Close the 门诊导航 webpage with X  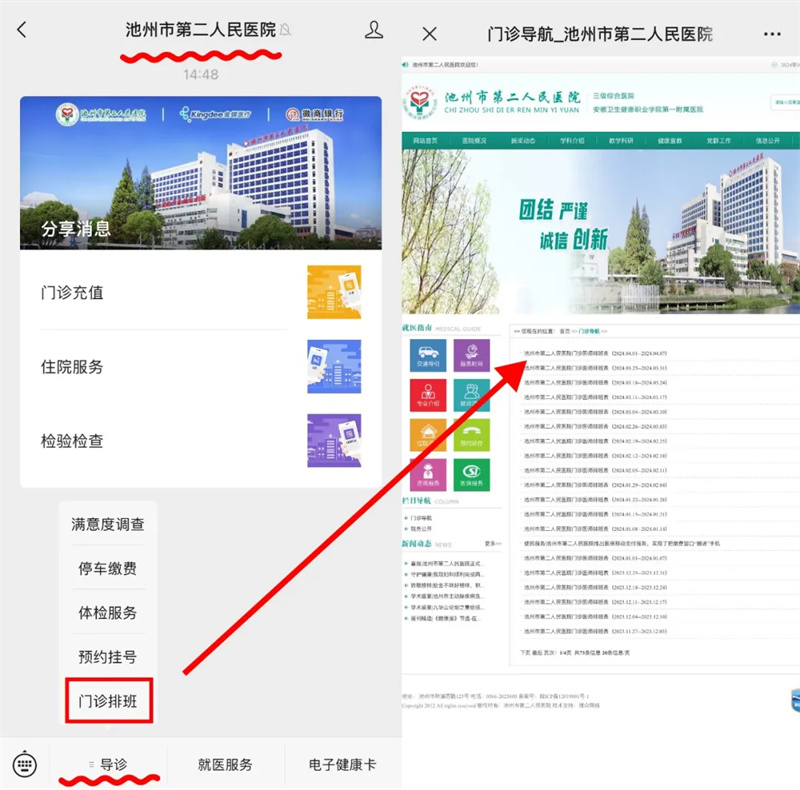(429, 34)
